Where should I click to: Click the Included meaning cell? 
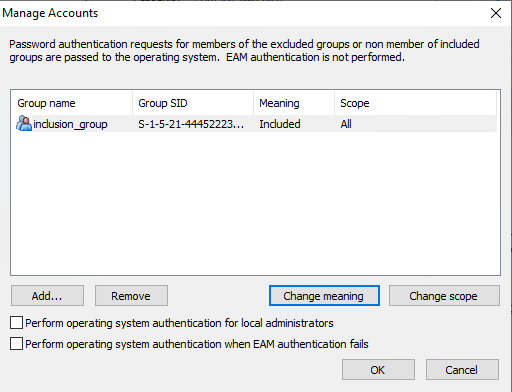click(280, 124)
